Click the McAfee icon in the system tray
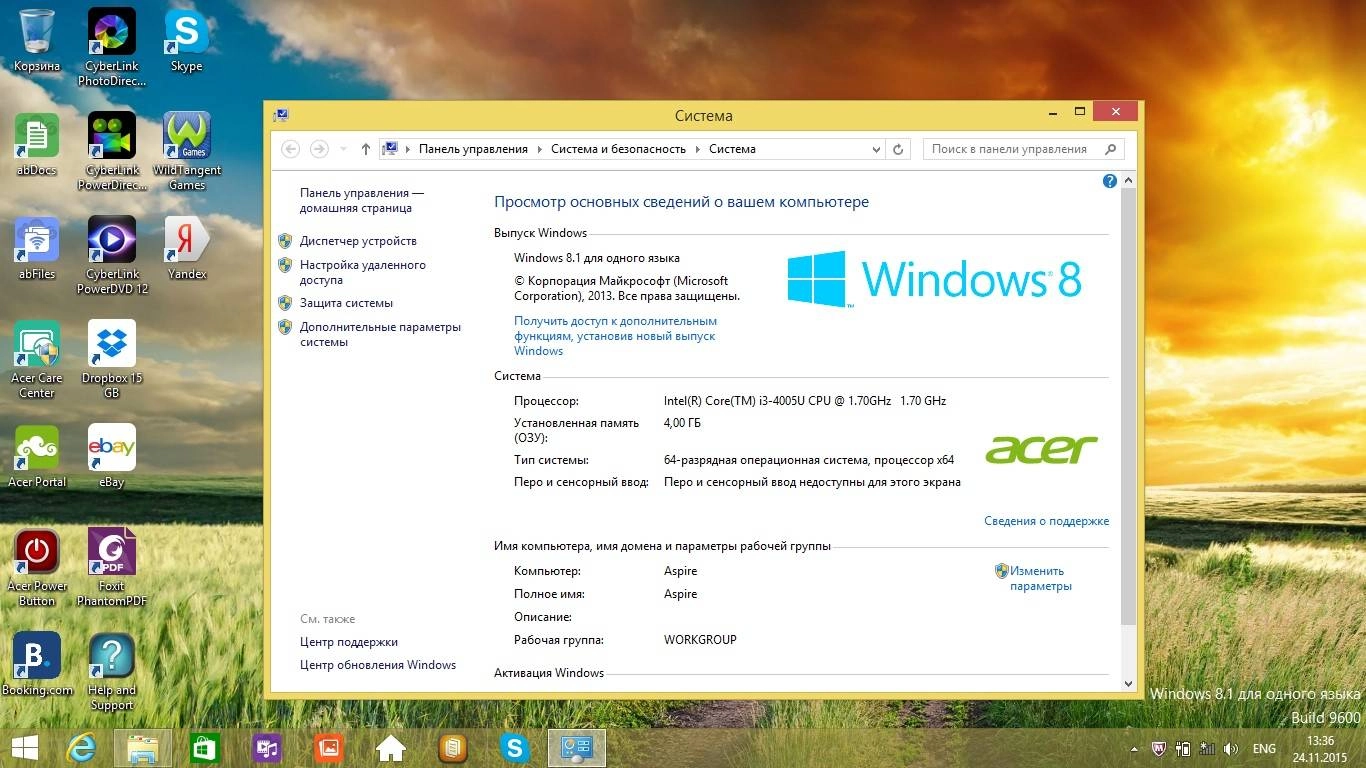Screen dimensions: 1366x768 (1159, 749)
